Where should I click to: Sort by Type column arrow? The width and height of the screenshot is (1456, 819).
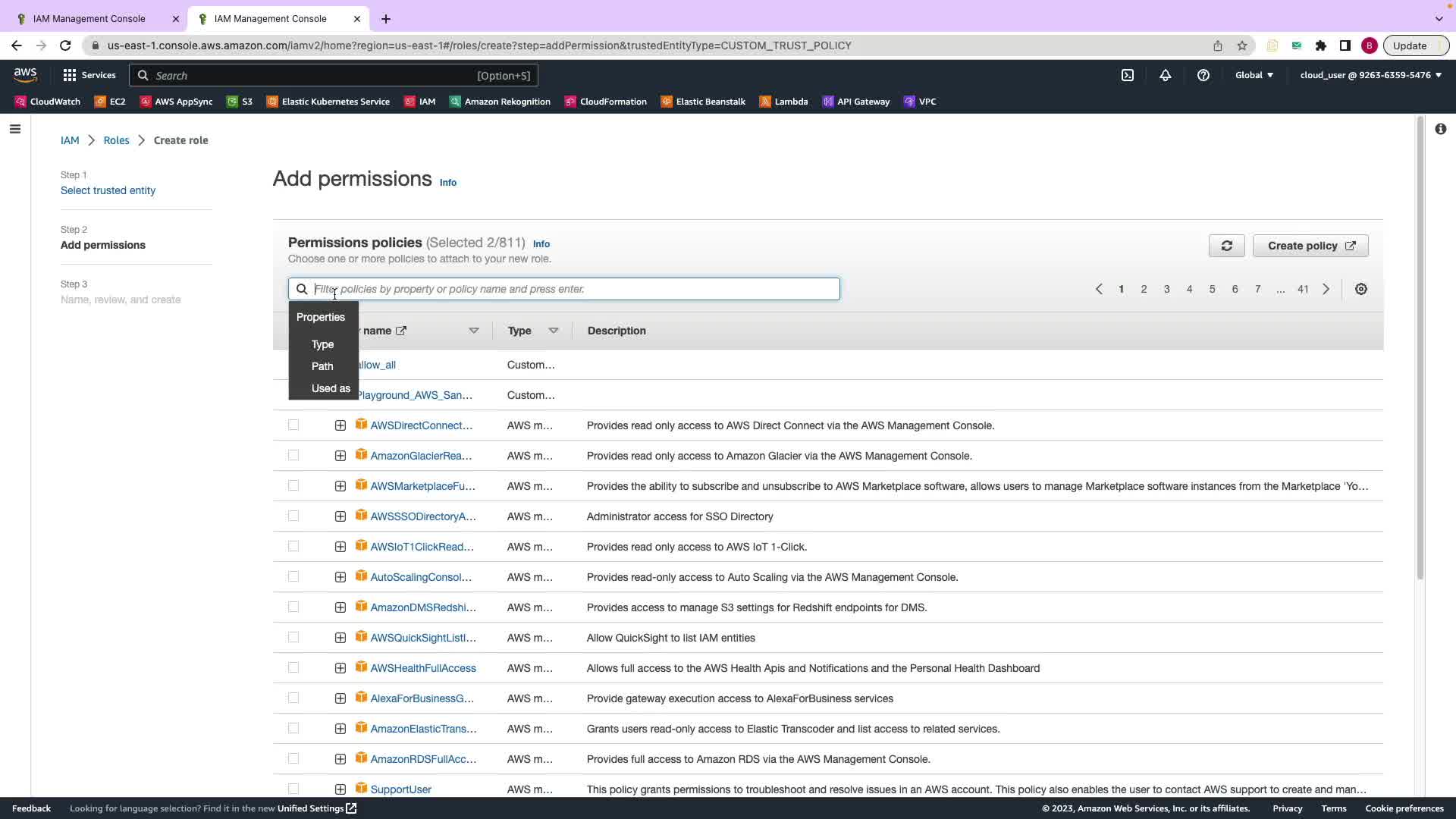553,331
